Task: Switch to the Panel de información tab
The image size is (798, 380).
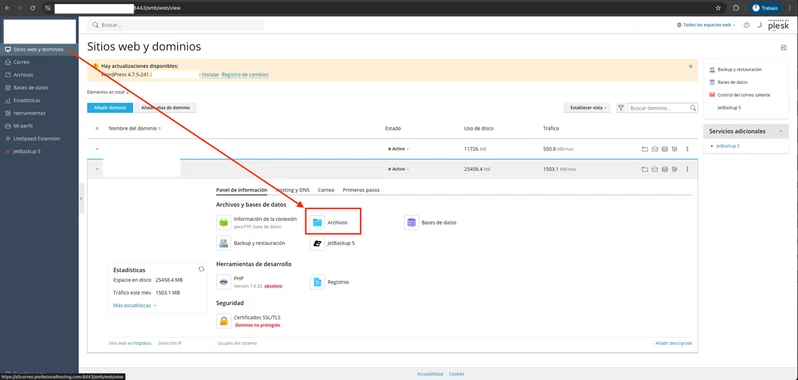Action: coord(241,190)
